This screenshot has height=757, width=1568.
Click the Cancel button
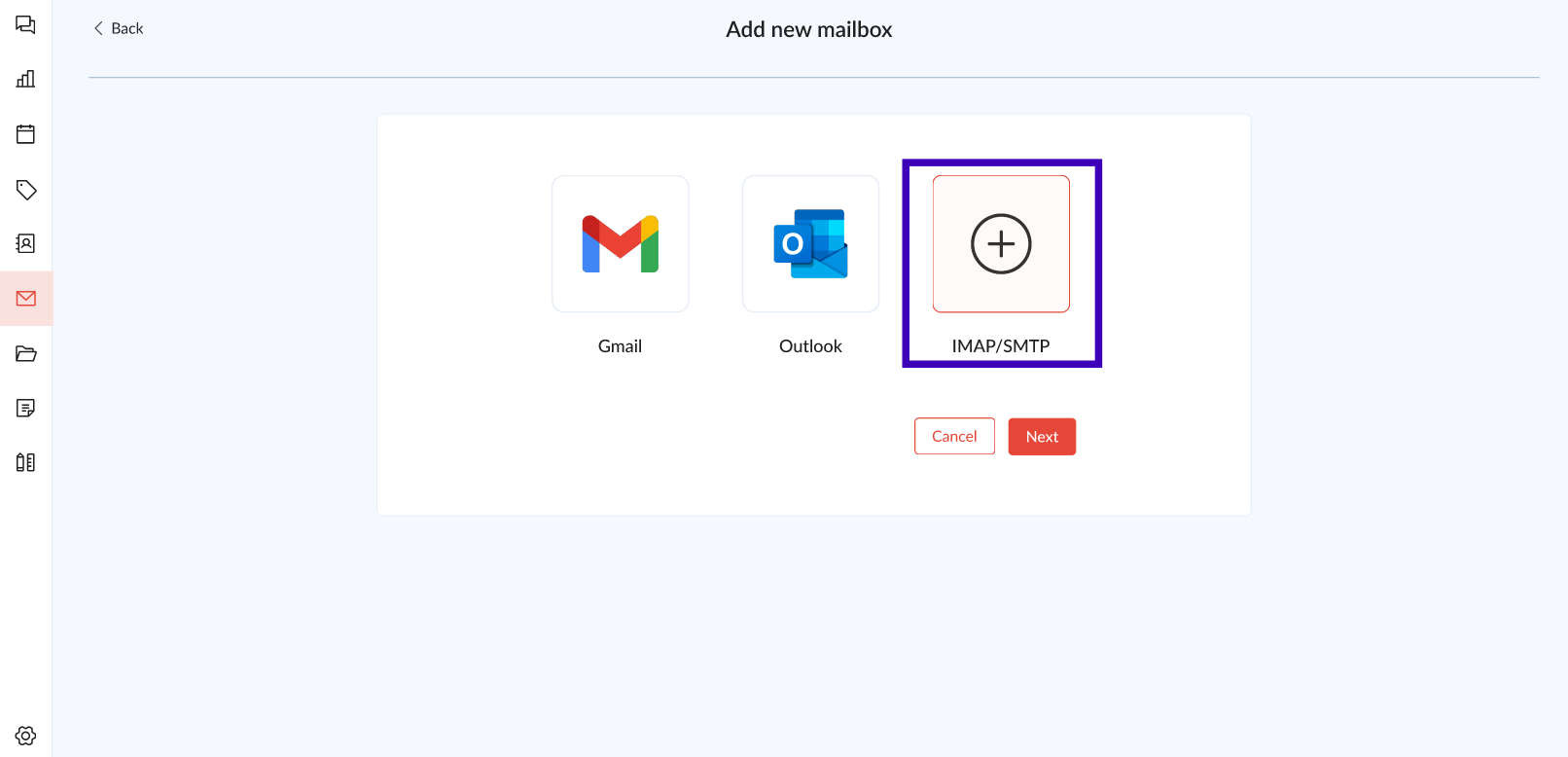point(954,436)
